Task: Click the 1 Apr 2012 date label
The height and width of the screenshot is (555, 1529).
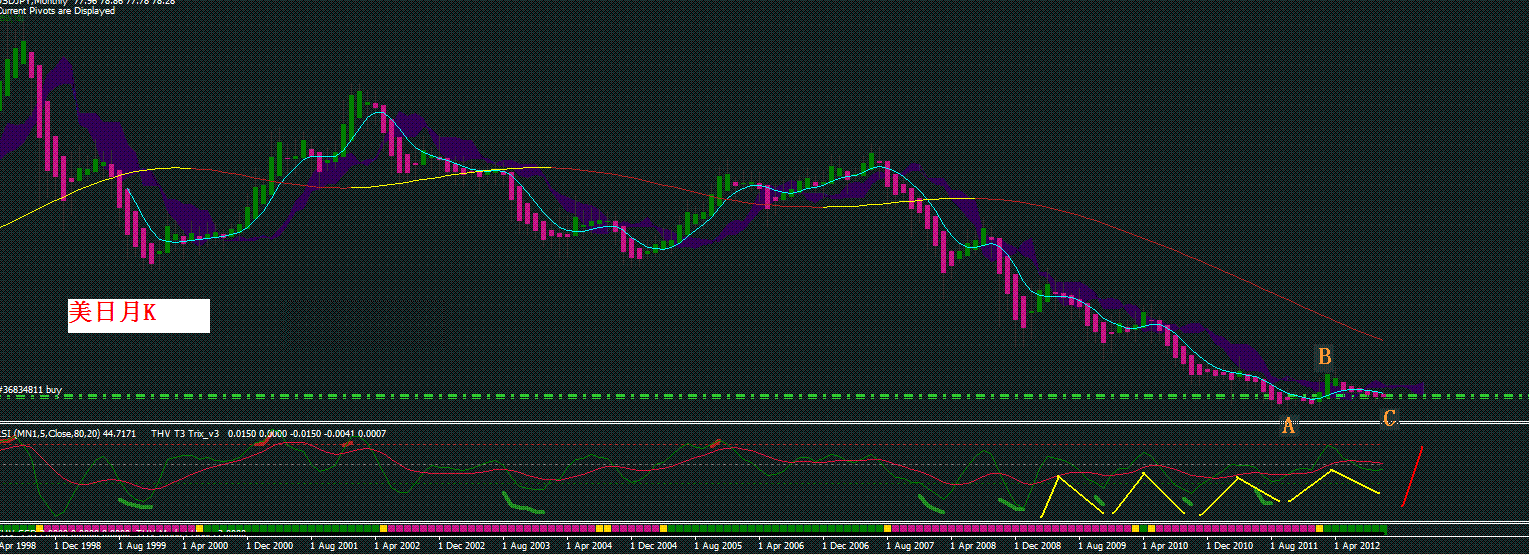Action: (1357, 547)
